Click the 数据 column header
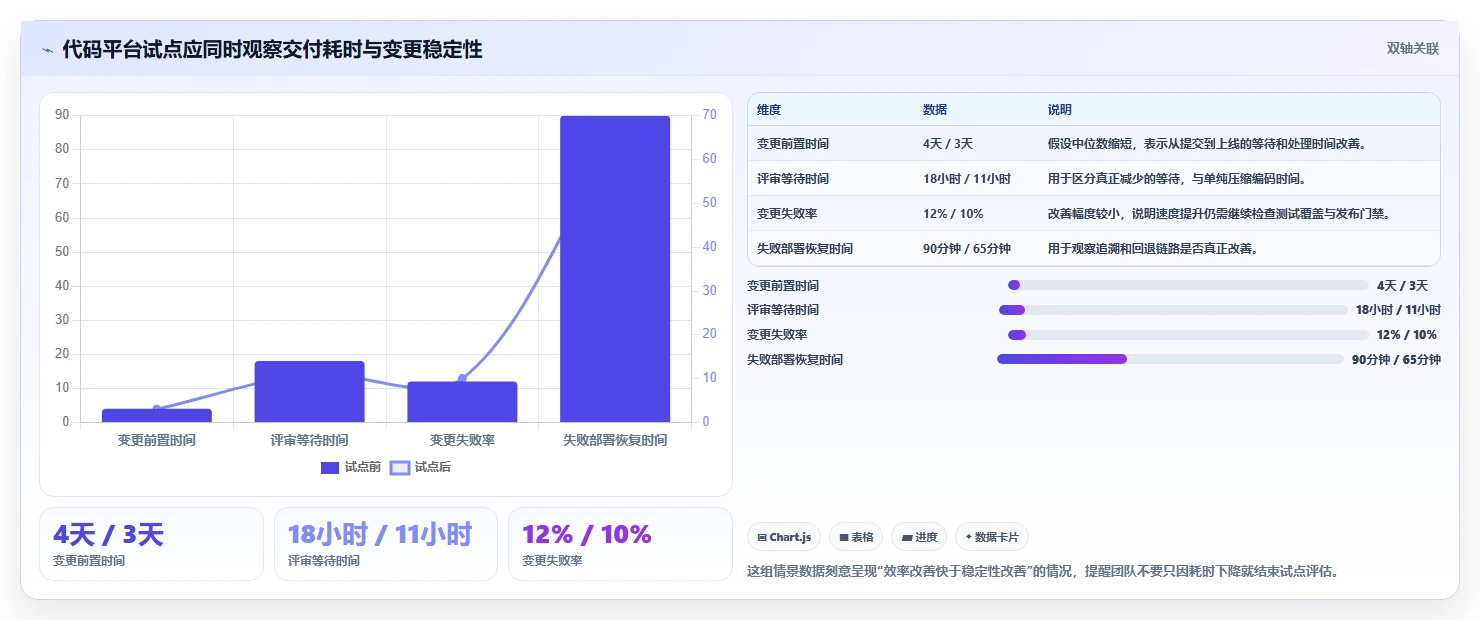 coord(935,110)
